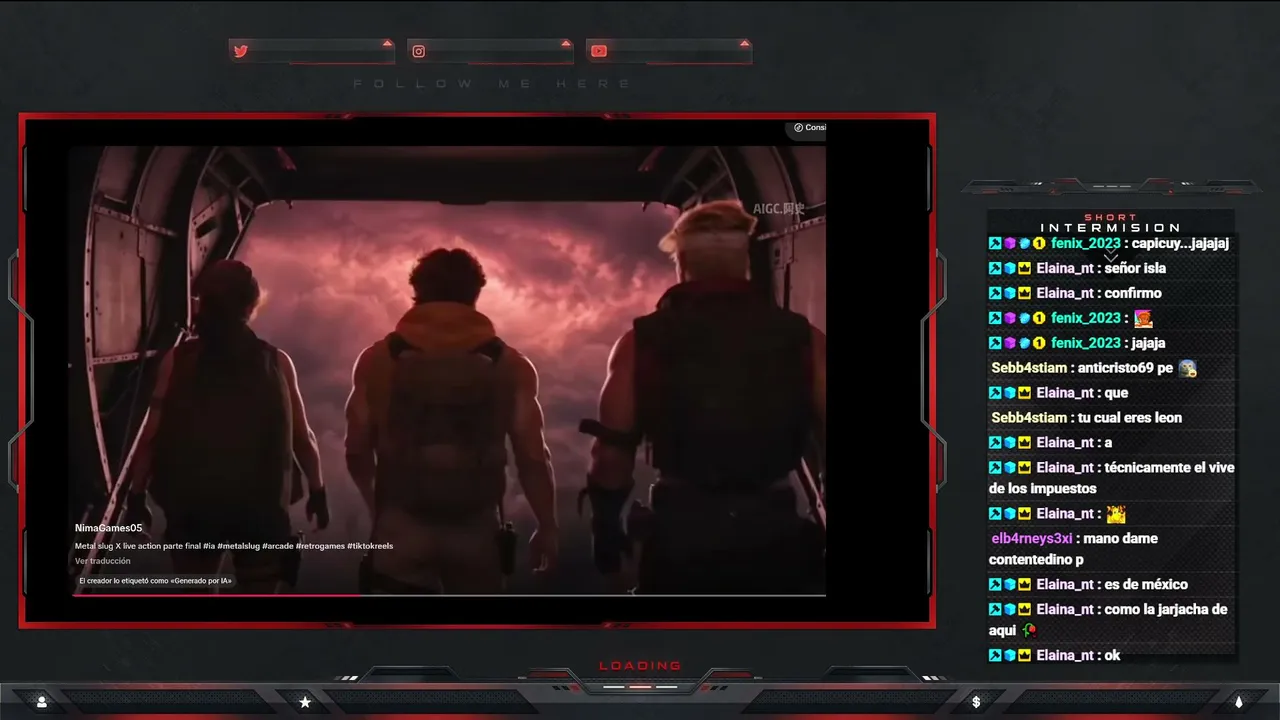The height and width of the screenshot is (720, 1280).
Task: Open the #arcade hashtag
Action: pyautogui.click(x=278, y=546)
